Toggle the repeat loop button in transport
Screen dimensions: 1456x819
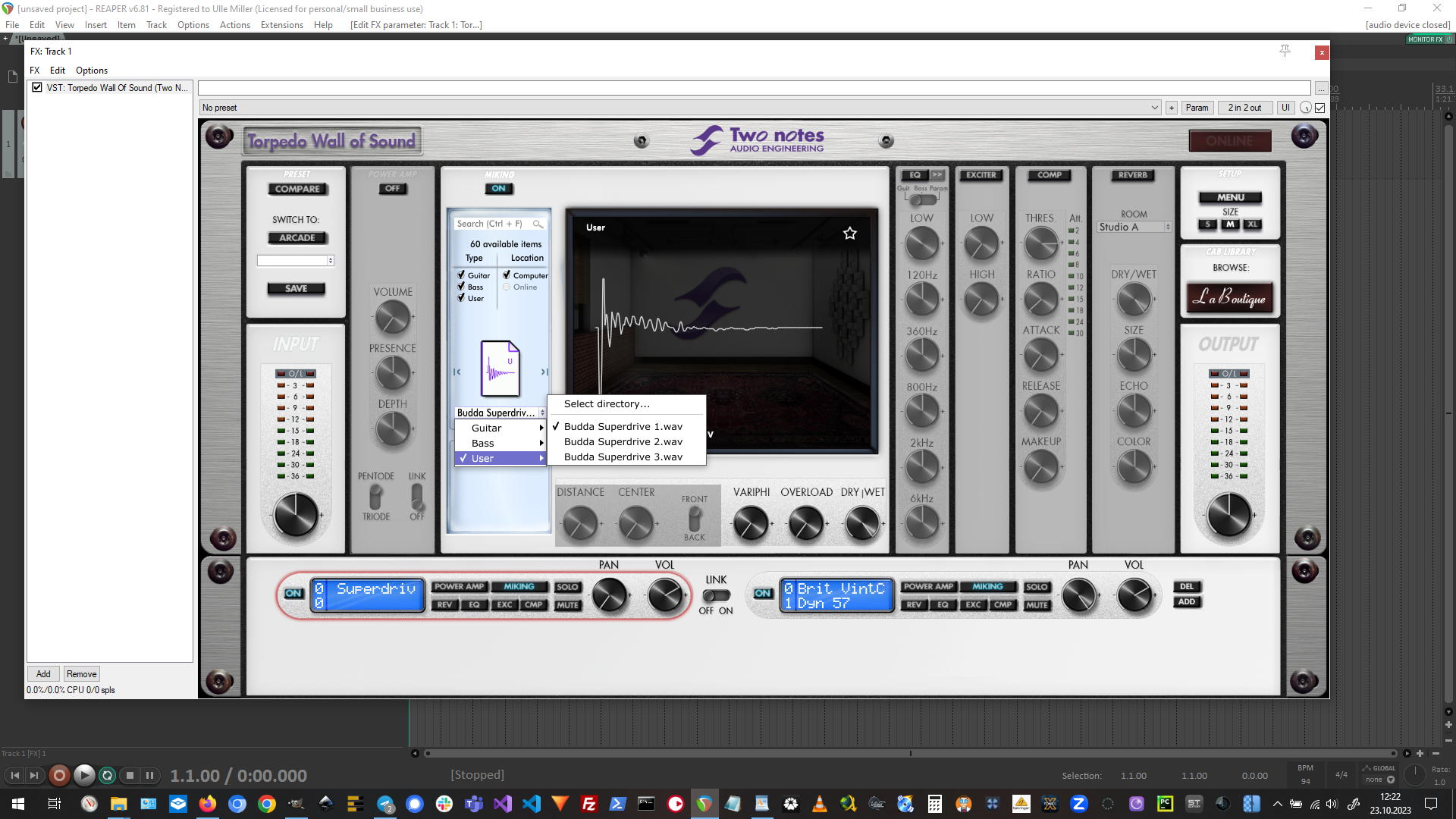107,775
